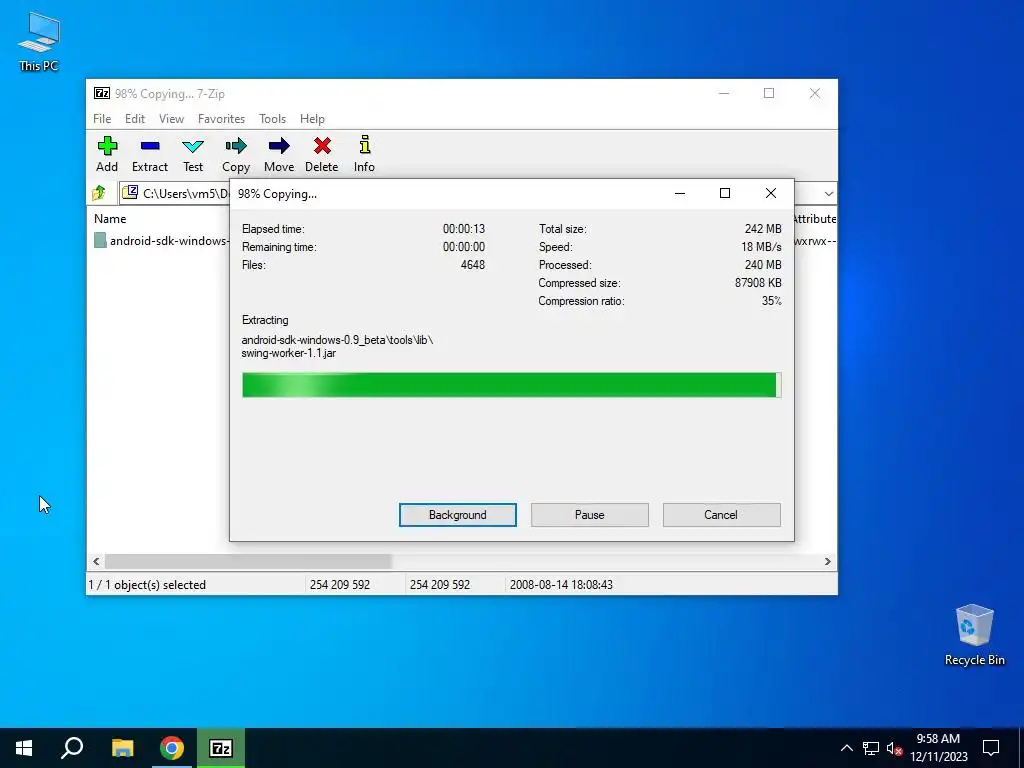Maximize the 7-Zip main window
The width and height of the screenshot is (1024, 768).
pyautogui.click(x=769, y=93)
